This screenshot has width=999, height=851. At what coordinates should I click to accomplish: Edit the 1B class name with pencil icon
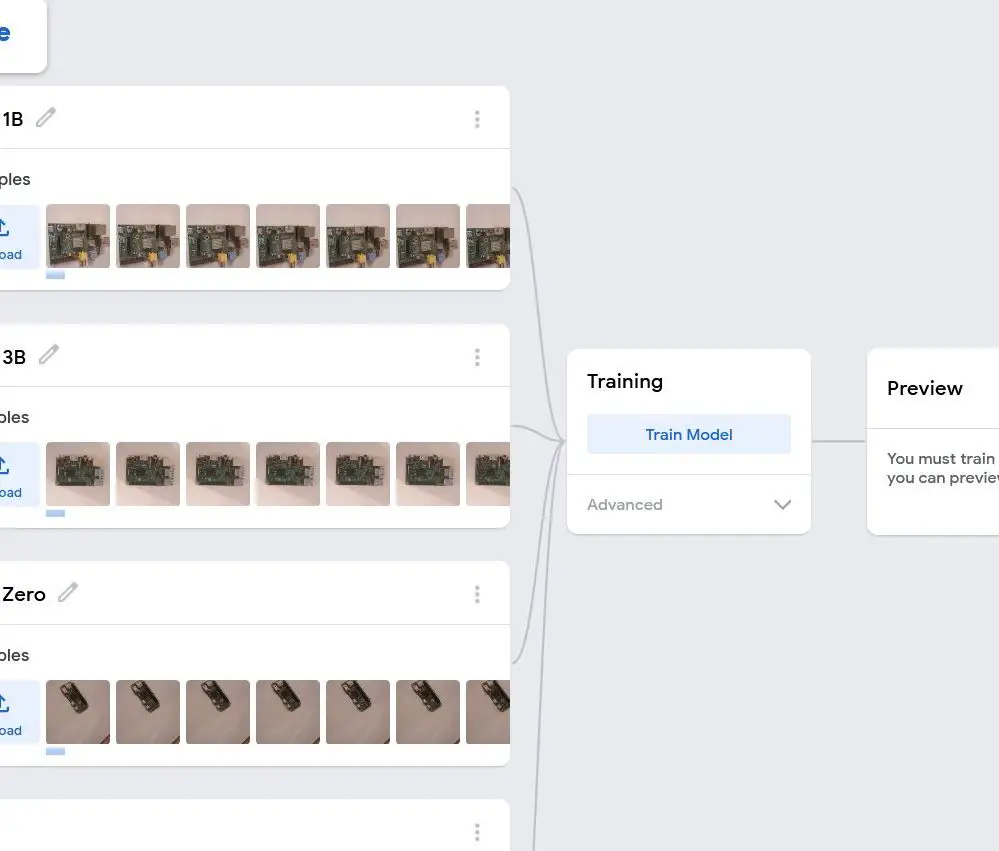coord(45,118)
